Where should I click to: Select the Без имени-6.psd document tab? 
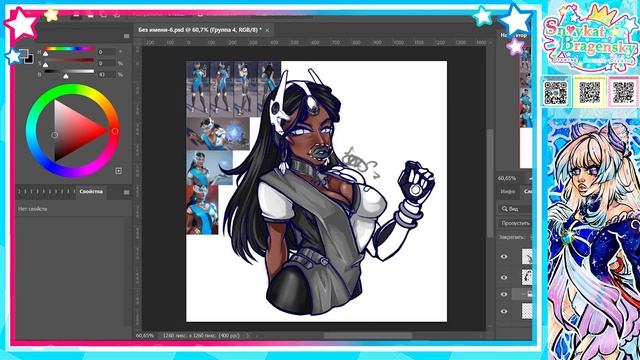coord(199,30)
